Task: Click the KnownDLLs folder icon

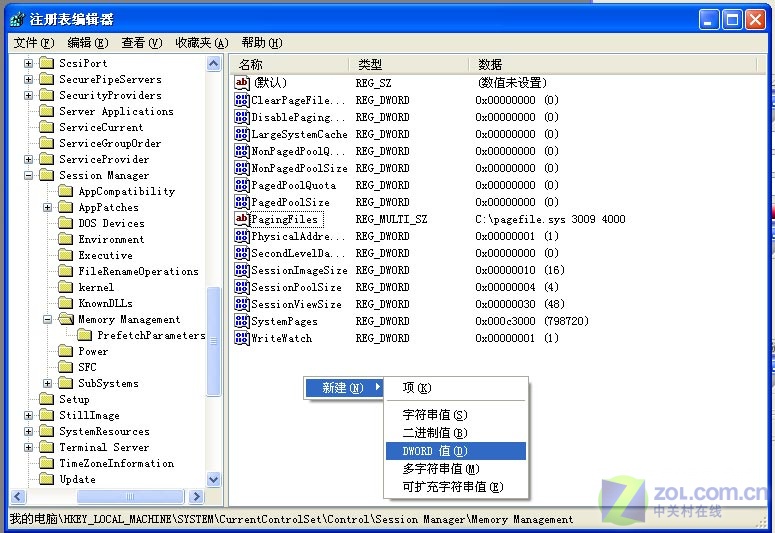Action: pos(65,303)
